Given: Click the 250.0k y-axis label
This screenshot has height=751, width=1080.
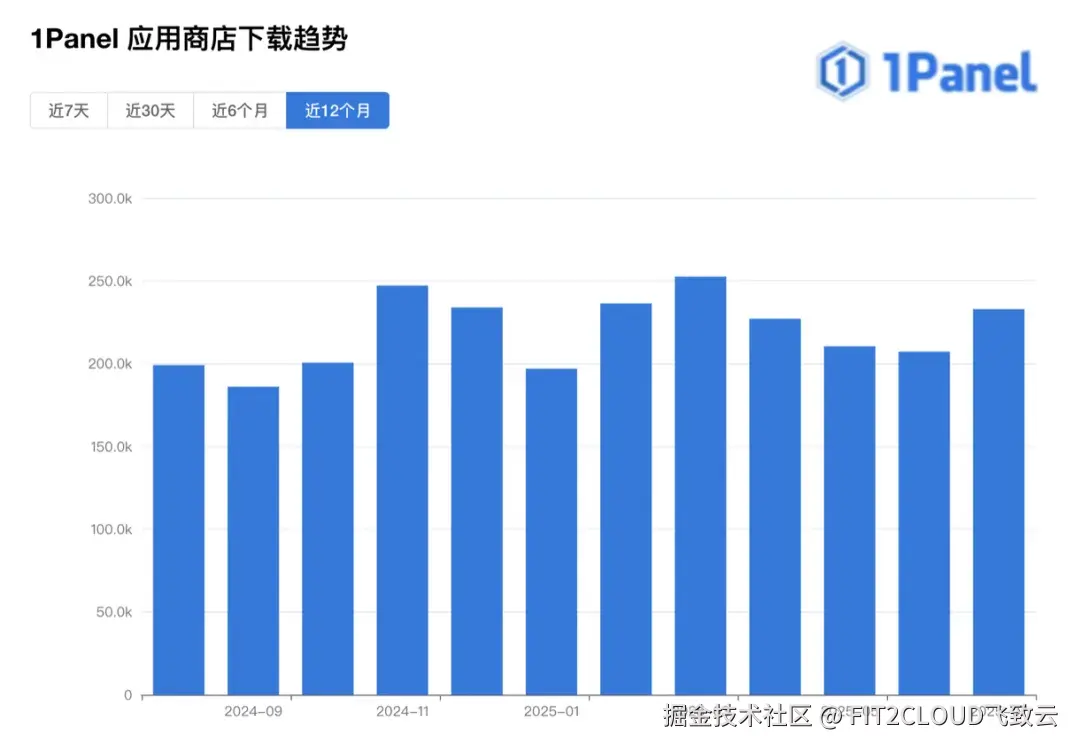Looking at the screenshot, I should pos(110,281).
